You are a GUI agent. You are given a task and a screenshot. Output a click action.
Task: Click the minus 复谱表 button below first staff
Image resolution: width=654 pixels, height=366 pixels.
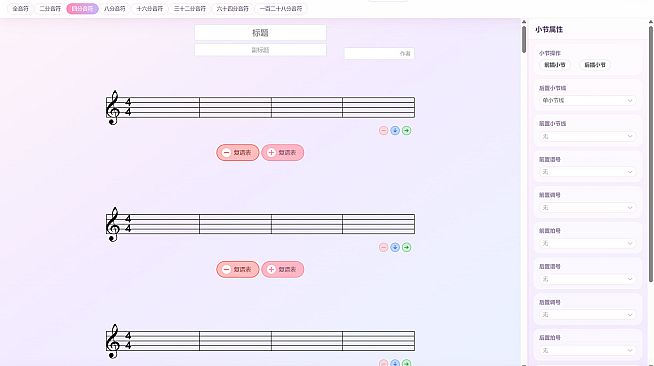[238, 153]
